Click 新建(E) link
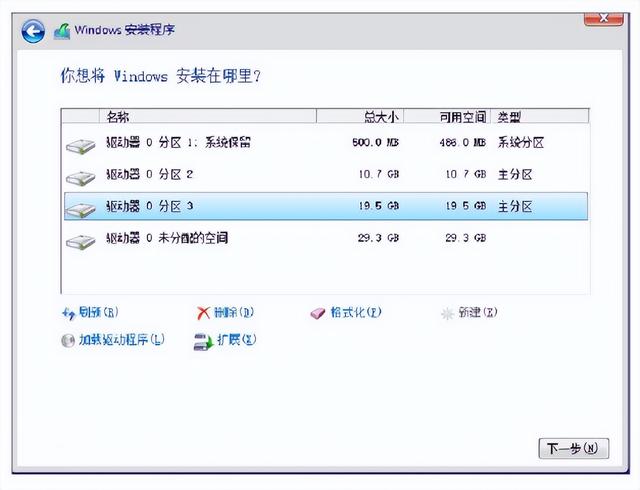 coord(478,312)
